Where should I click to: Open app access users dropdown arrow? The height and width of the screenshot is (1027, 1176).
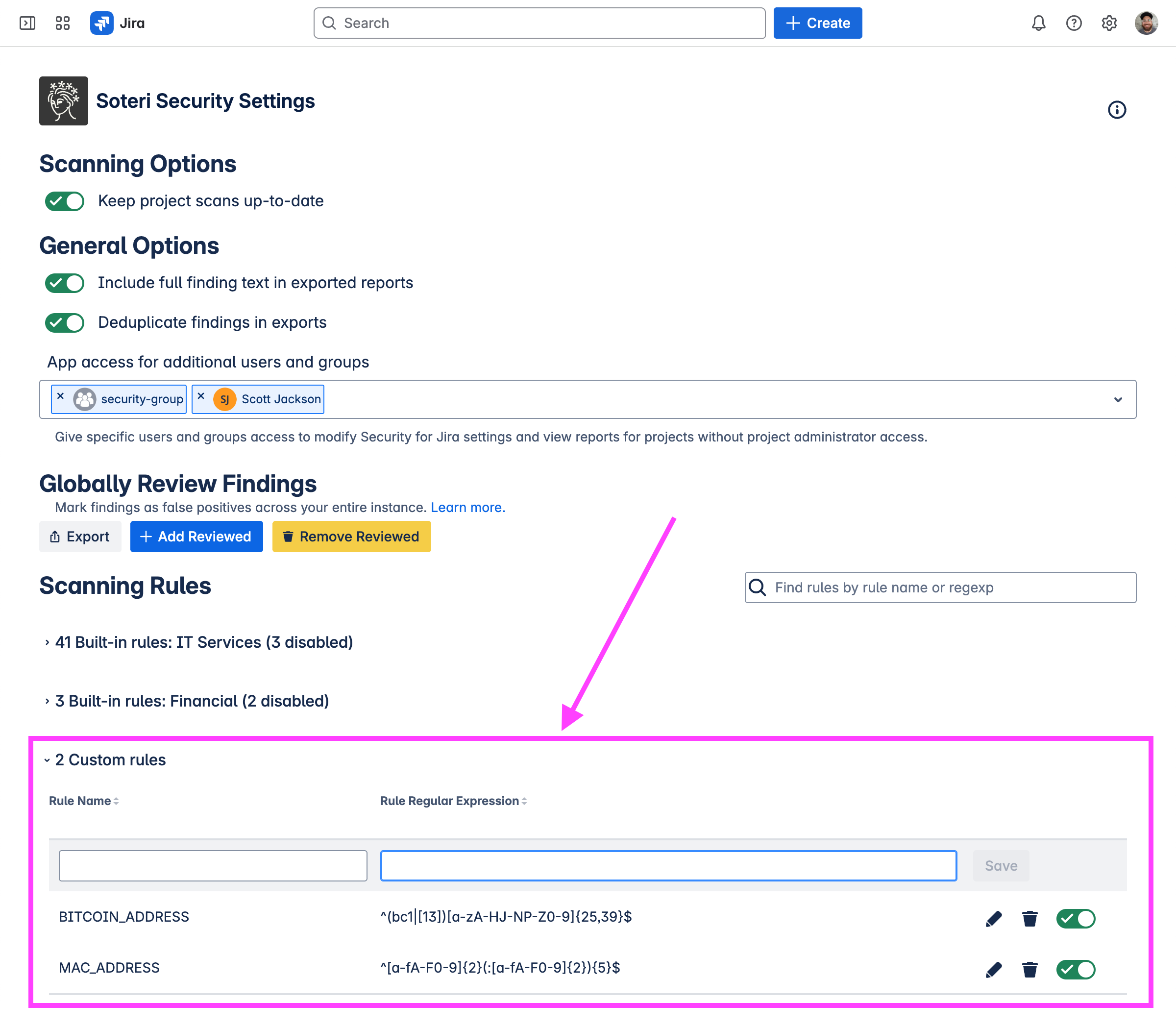(x=1118, y=399)
